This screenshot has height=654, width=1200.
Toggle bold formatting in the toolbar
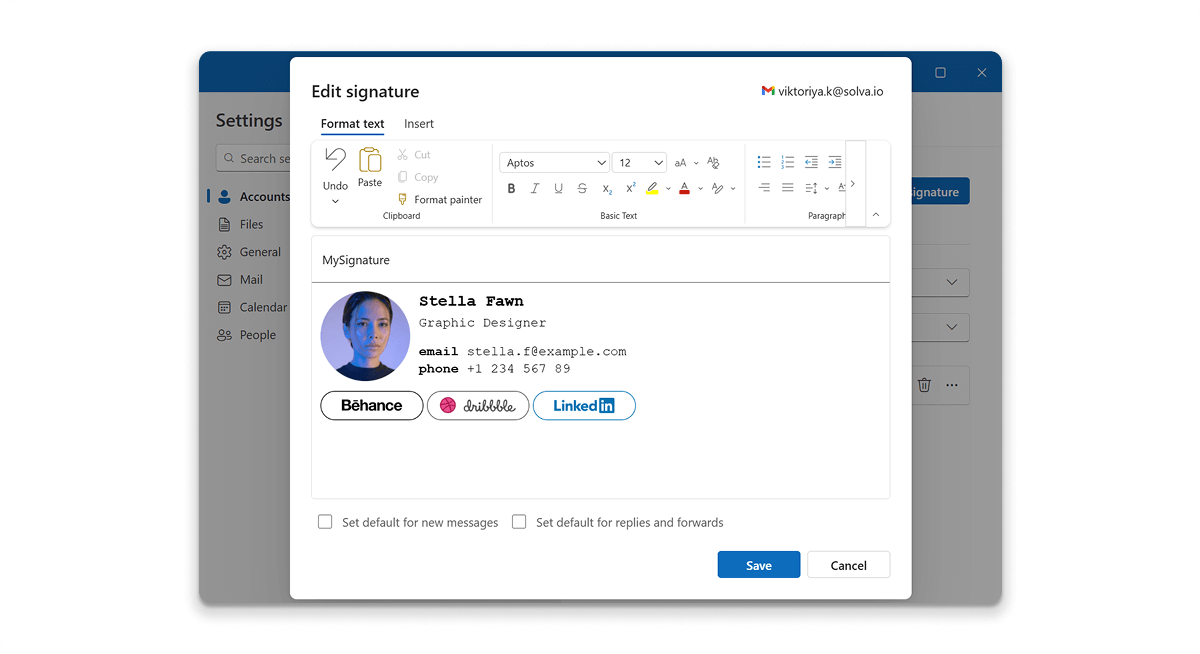[511, 188]
